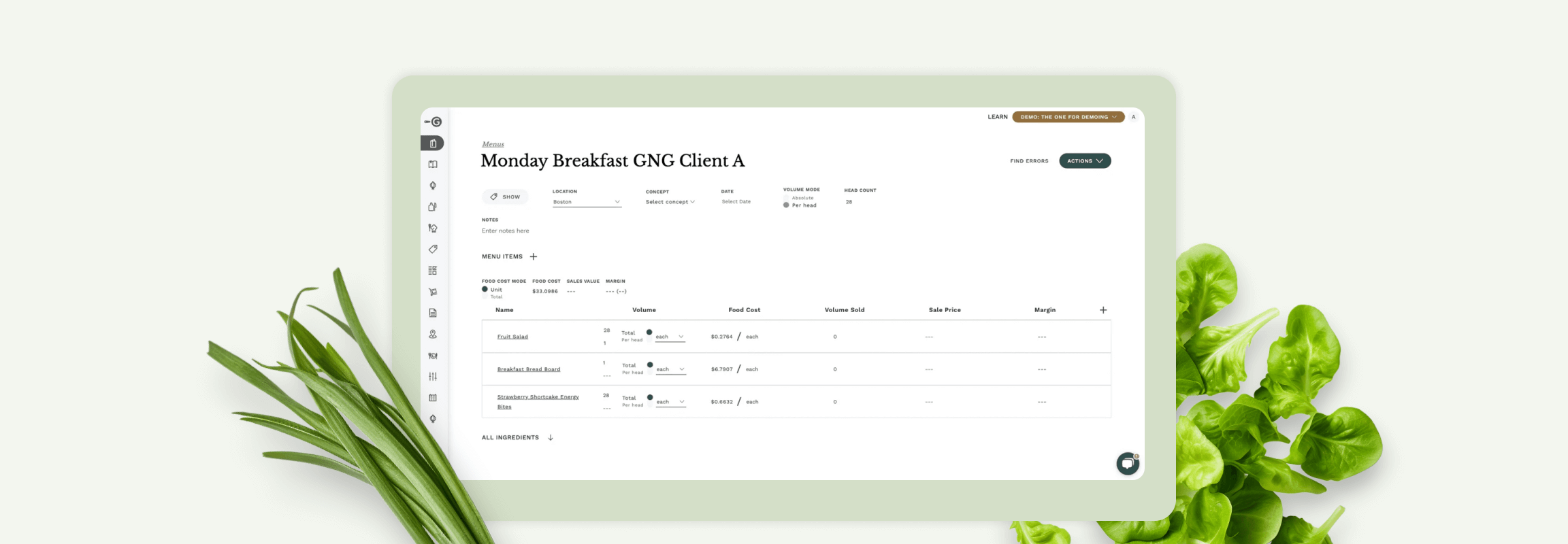
Task: Add a table column with the header plus icon
Action: [x=1103, y=310]
